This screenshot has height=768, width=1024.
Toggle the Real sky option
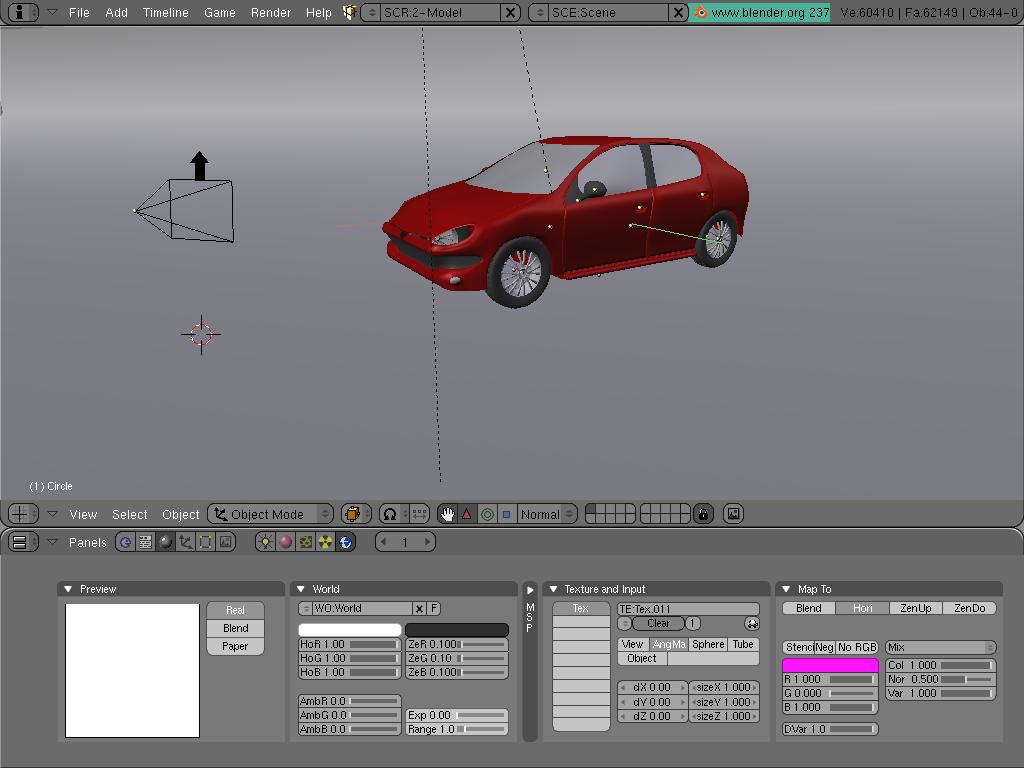pyautogui.click(x=235, y=610)
